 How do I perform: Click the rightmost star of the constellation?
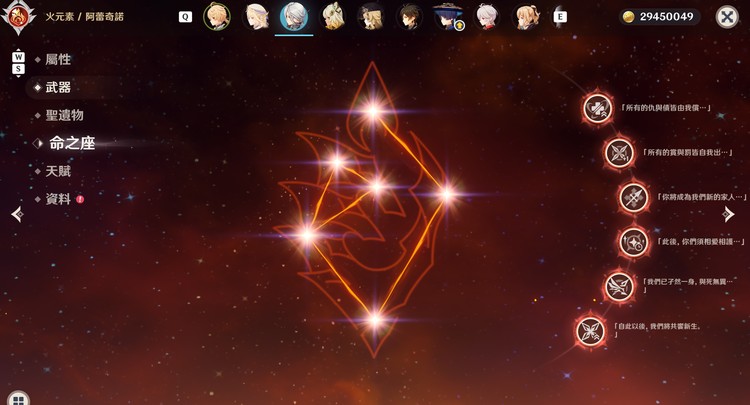447,194
